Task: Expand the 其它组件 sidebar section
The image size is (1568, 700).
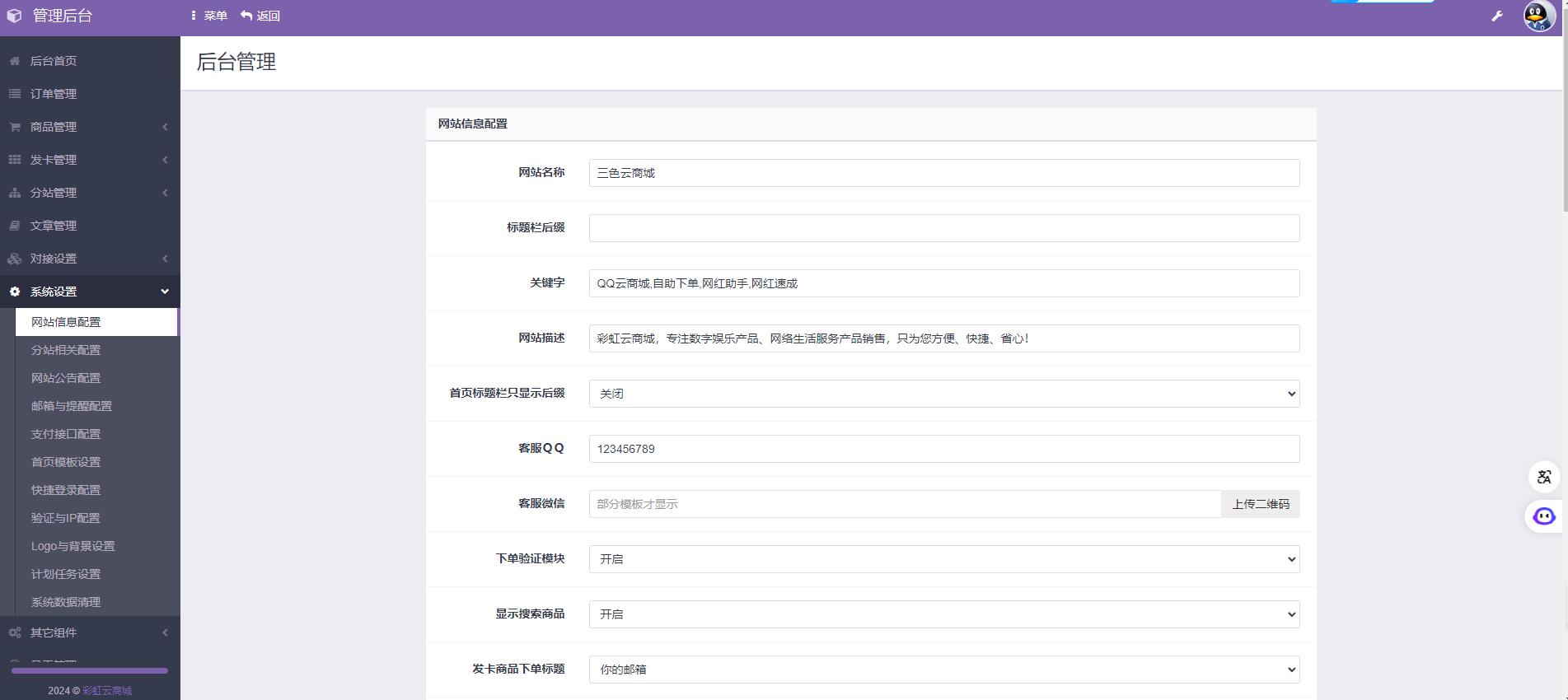Action: [89, 632]
